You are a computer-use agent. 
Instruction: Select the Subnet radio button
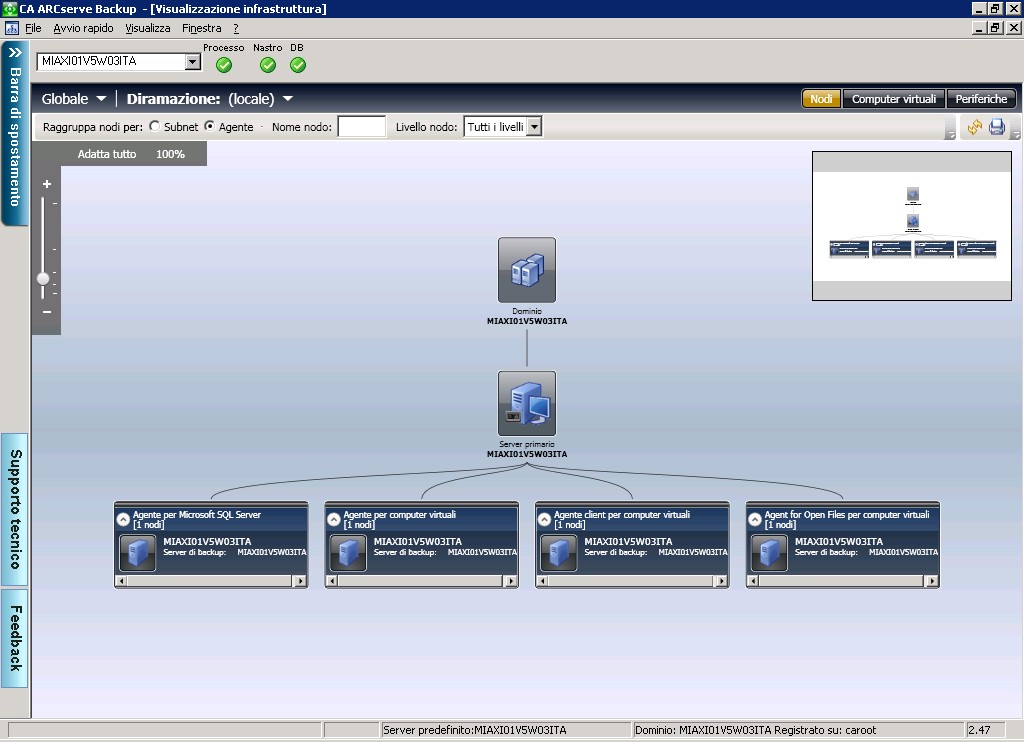(x=154, y=127)
